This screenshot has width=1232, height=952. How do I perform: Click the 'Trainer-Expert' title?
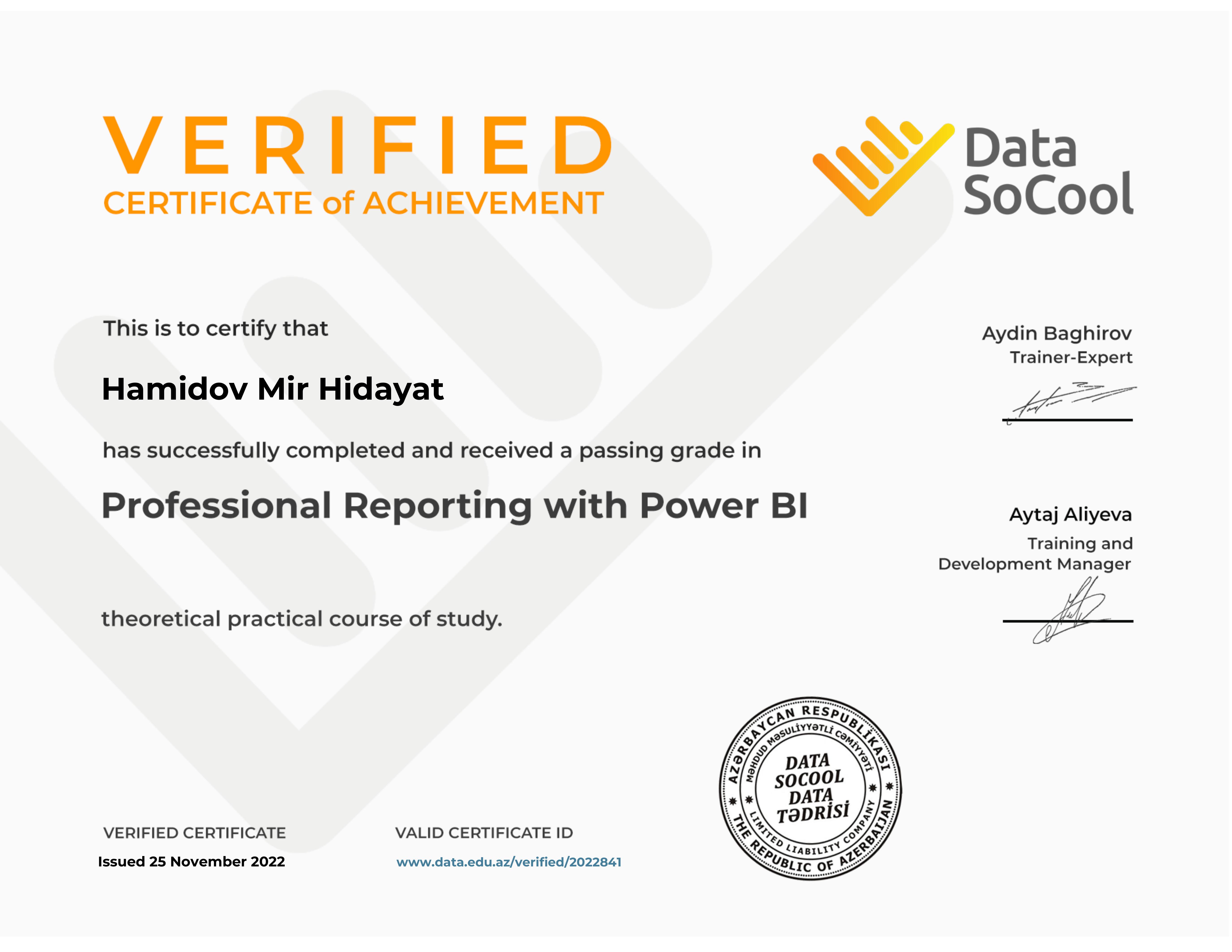click(x=1071, y=358)
